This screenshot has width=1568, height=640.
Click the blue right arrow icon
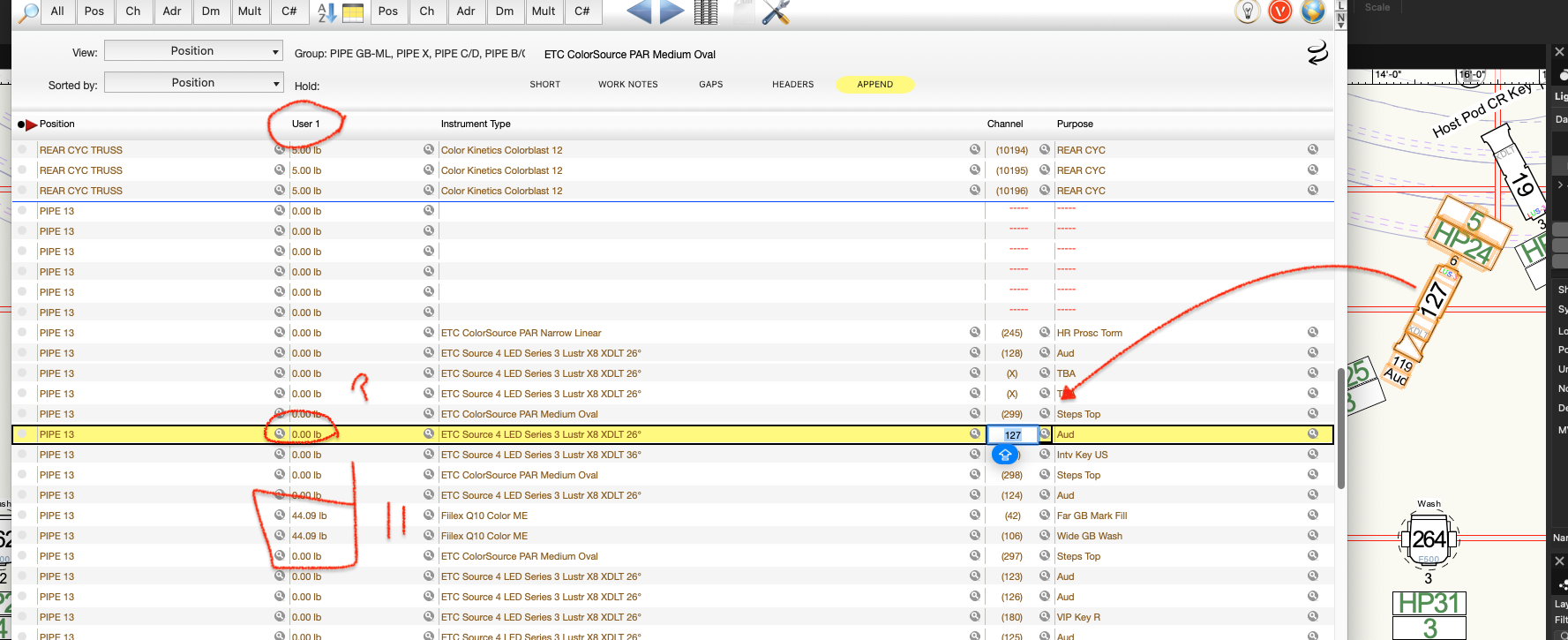[x=671, y=11]
